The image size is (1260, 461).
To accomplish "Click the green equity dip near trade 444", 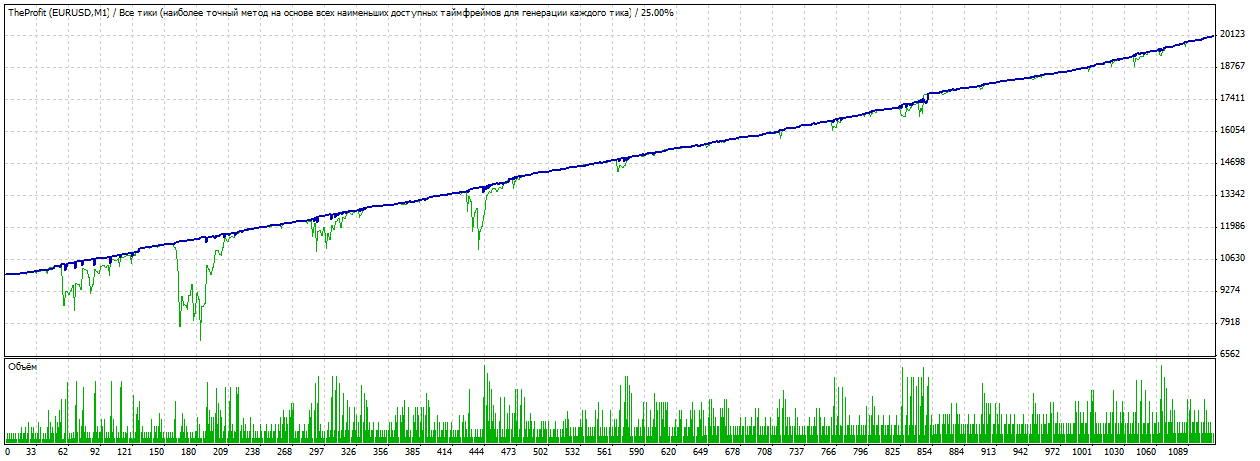I will click(x=478, y=248).
